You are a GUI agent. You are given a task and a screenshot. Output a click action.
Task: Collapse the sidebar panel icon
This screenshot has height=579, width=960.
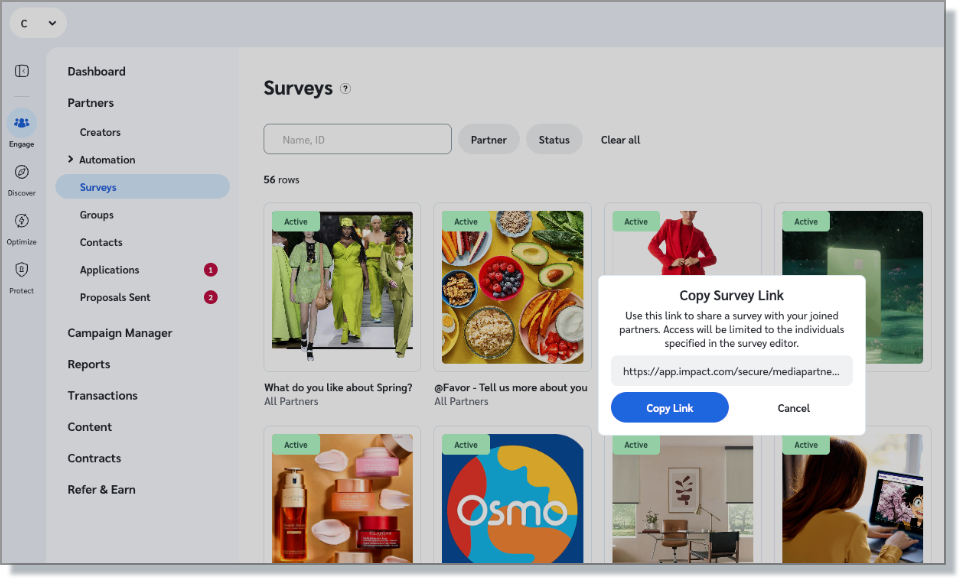click(x=21, y=71)
